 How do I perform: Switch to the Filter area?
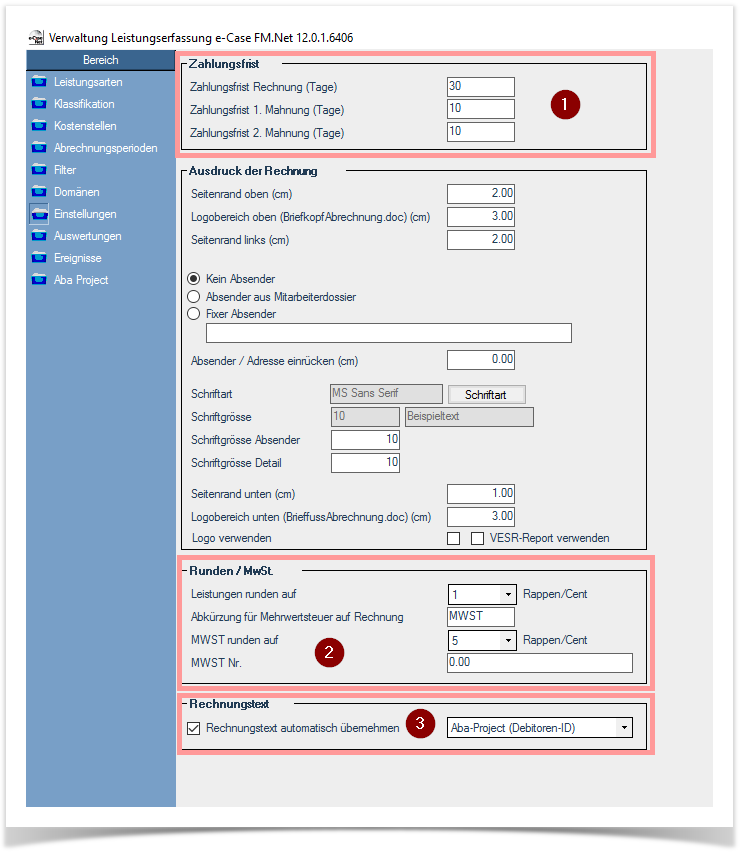[65, 170]
